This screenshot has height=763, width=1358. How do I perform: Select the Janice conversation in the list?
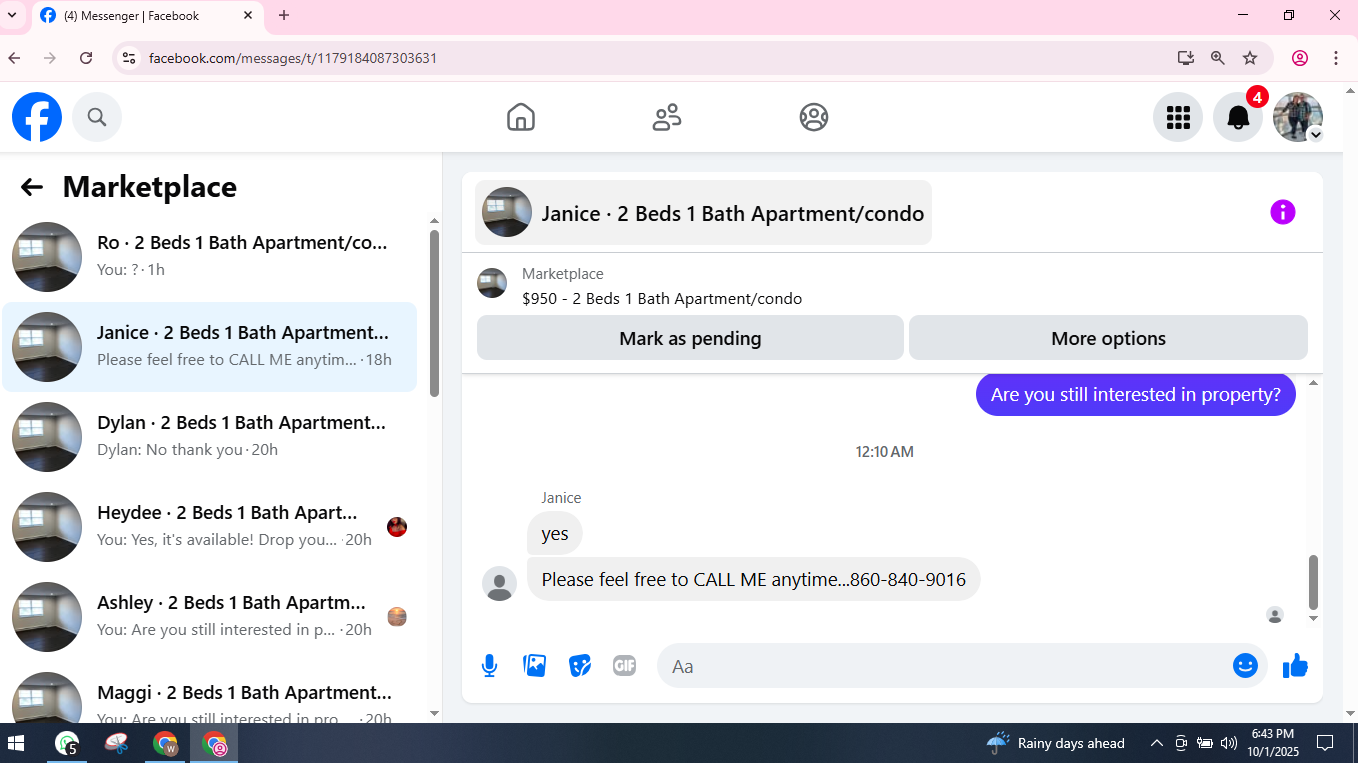(210, 347)
